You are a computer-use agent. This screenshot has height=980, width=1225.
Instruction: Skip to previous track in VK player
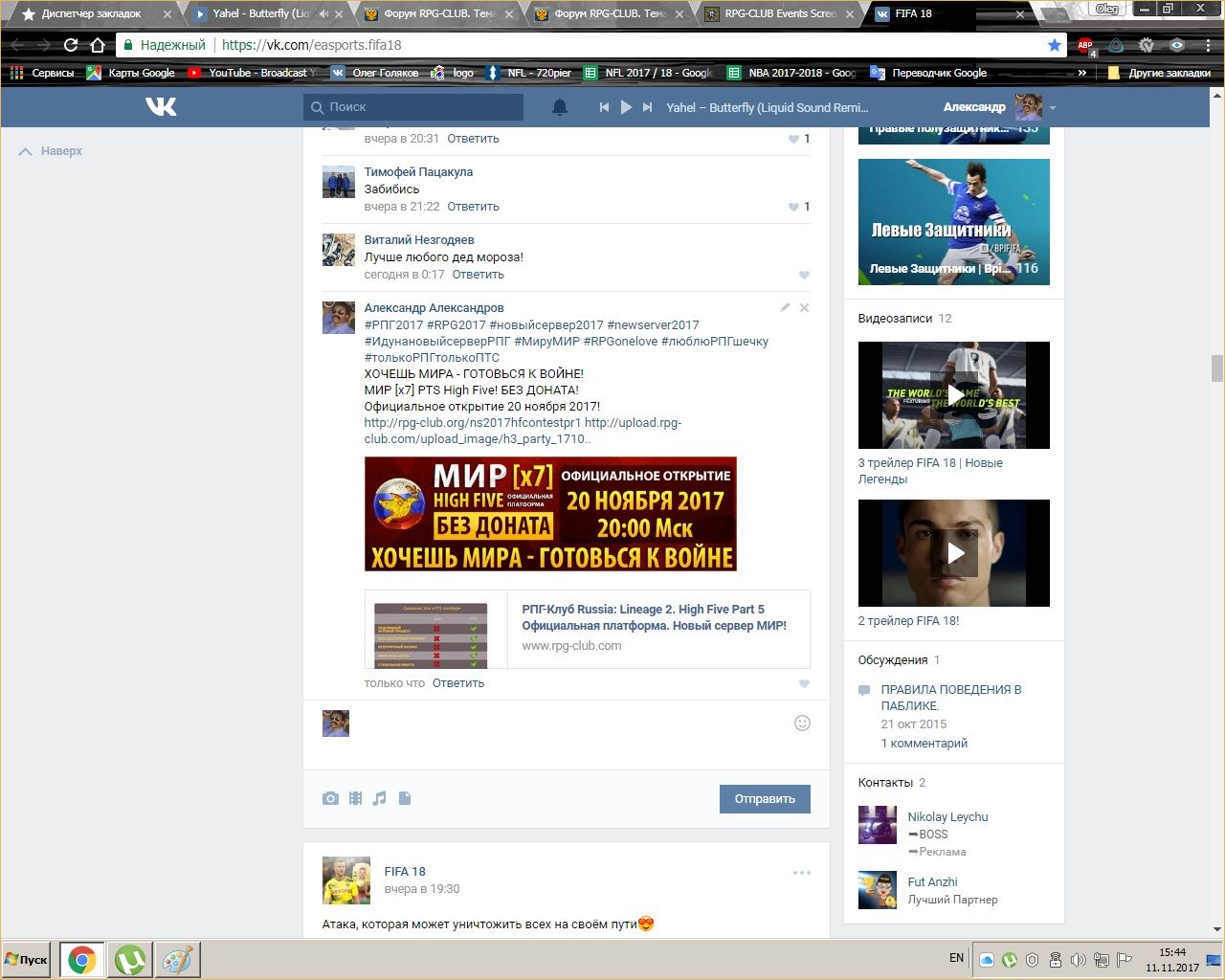pos(604,107)
